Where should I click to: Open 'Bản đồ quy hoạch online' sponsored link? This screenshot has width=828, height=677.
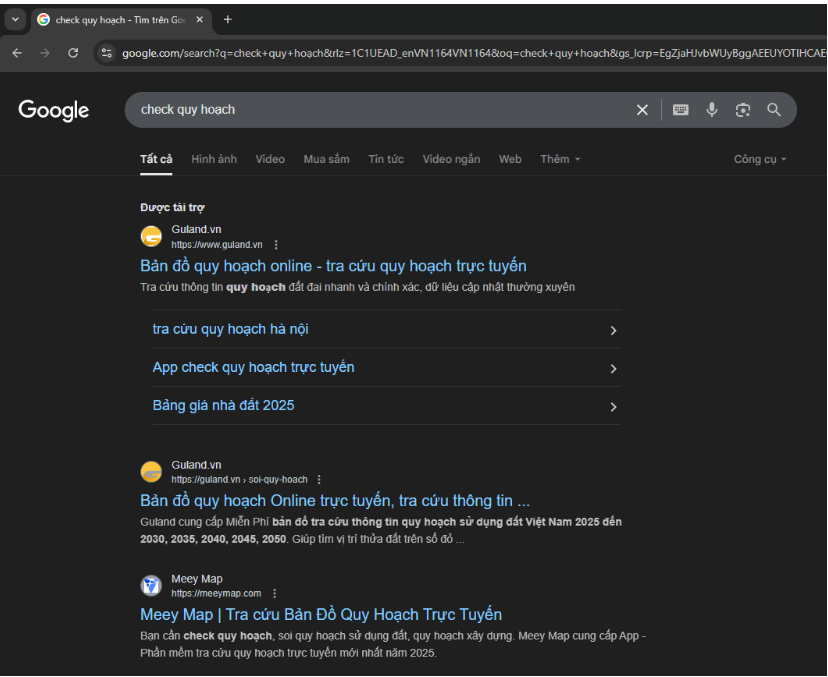[x=333, y=266]
